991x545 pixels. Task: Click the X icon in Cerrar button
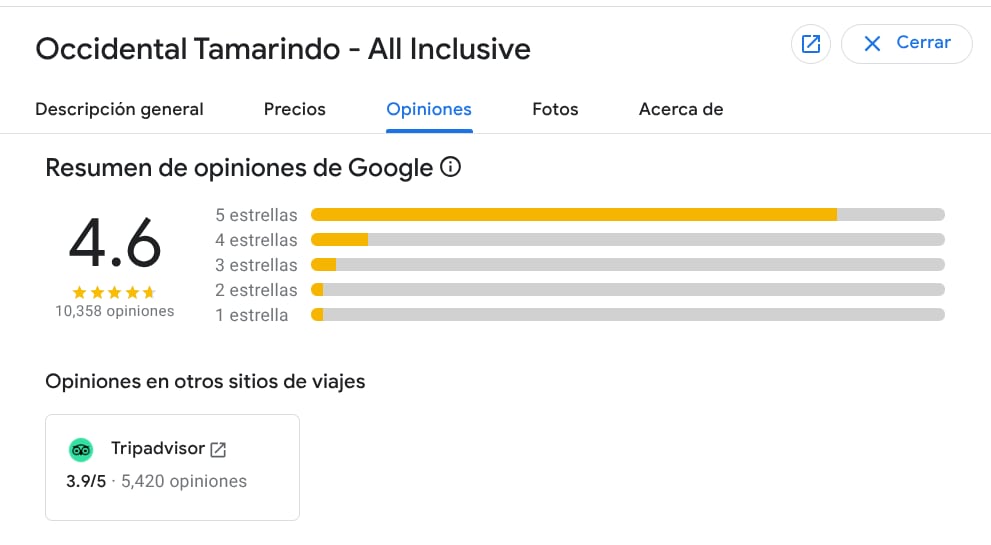click(x=872, y=44)
